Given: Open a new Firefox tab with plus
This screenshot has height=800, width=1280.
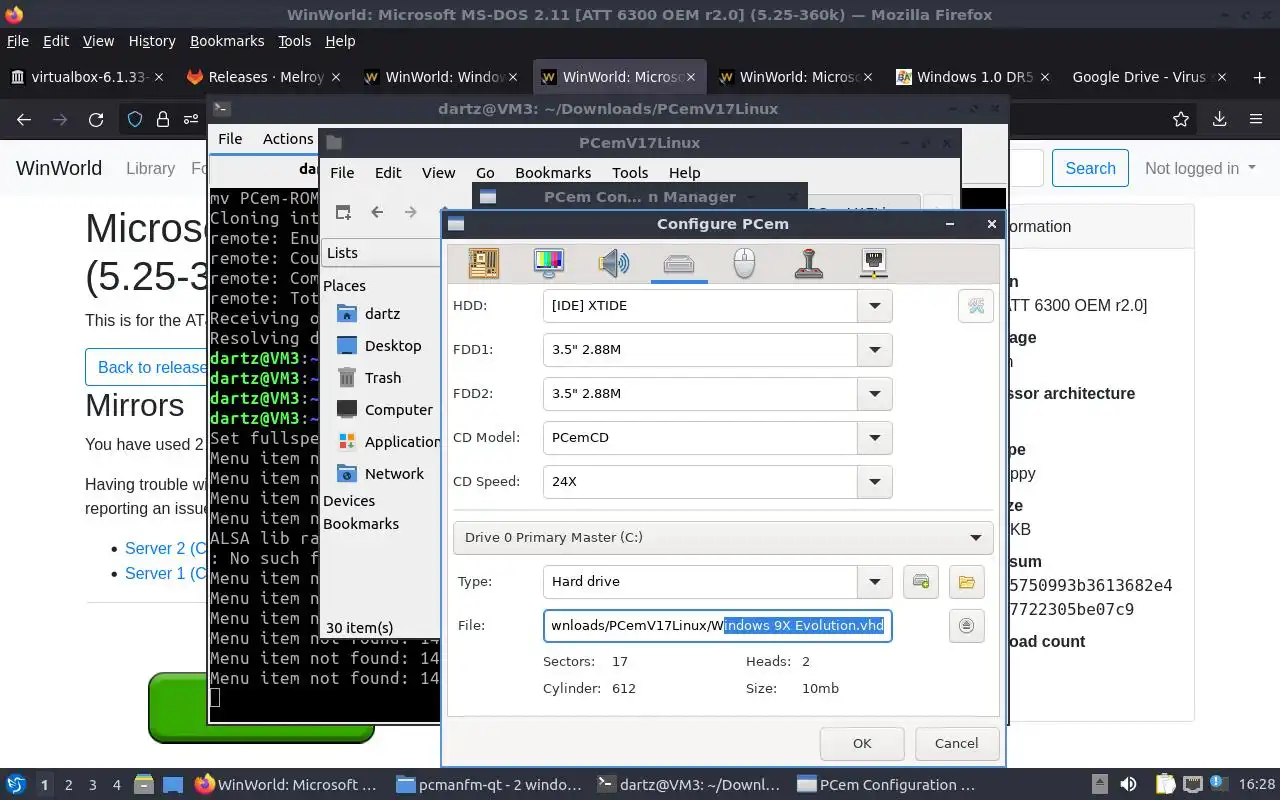Looking at the screenshot, I should pos(1259,77).
